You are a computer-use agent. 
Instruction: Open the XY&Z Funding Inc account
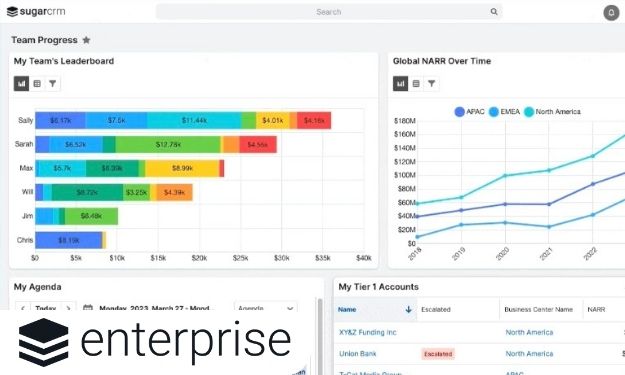click(x=368, y=332)
